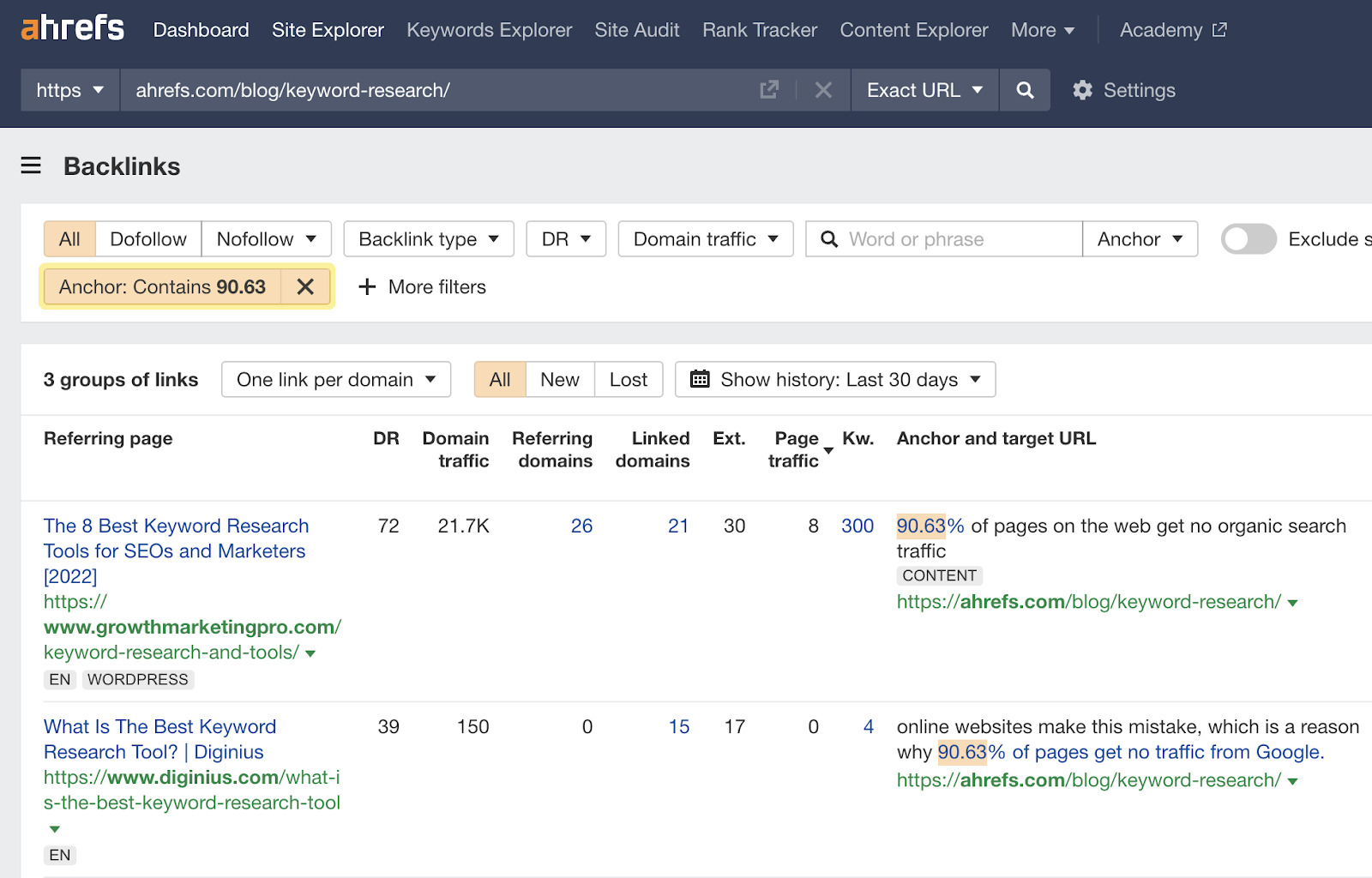
Task: Open the One link per domain dropdown
Action: click(x=335, y=379)
